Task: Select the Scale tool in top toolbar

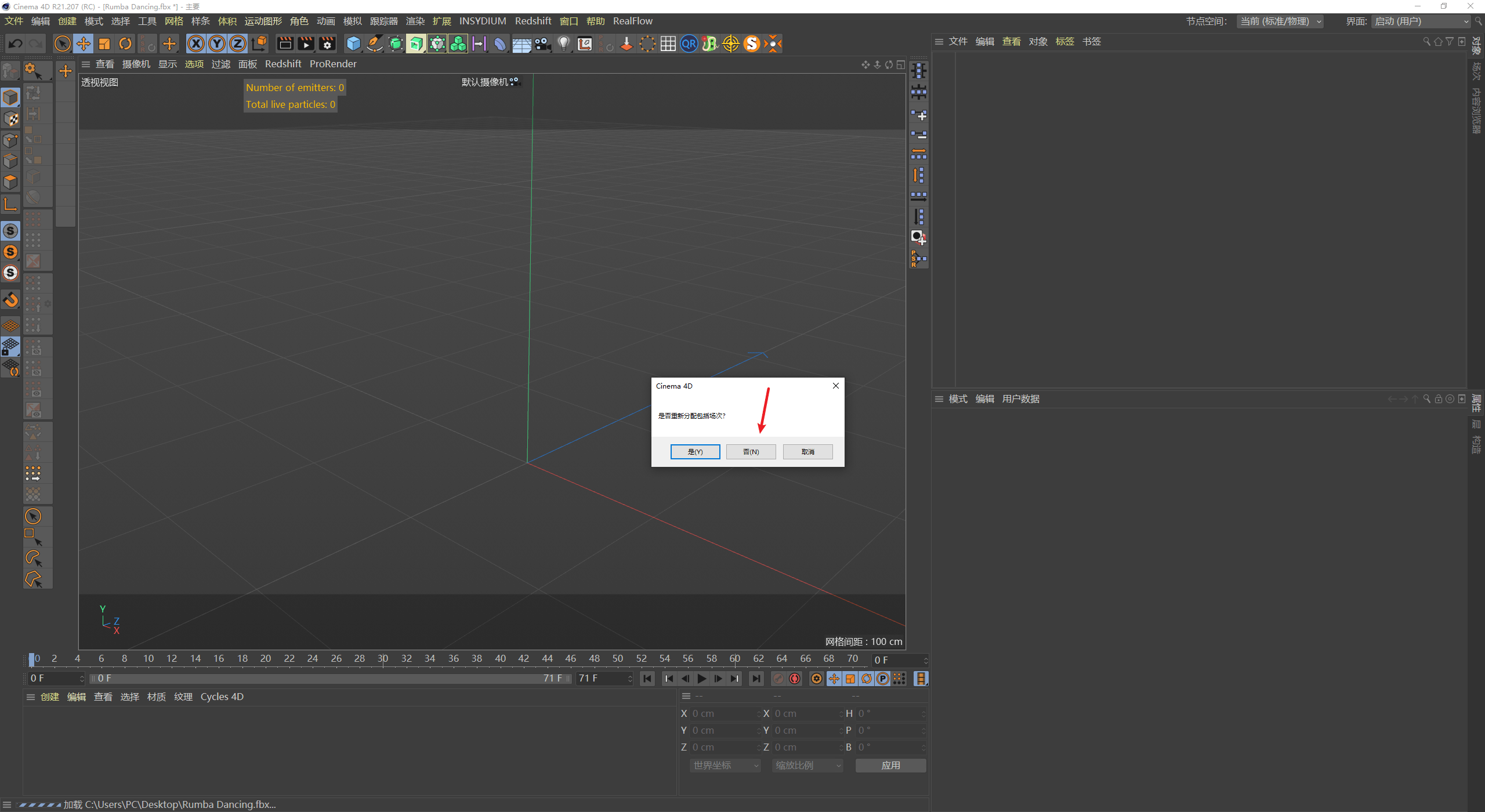Action: coord(104,43)
